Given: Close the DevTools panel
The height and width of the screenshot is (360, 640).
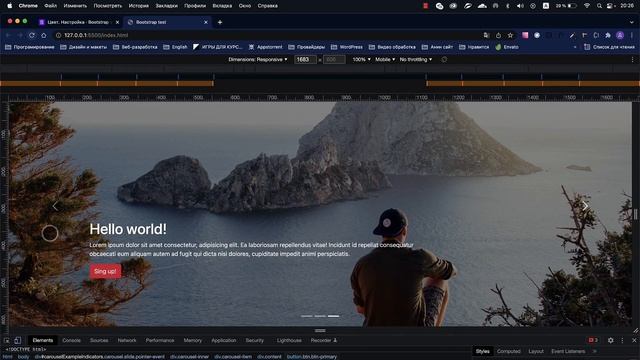Looking at the screenshot, I should click(x=634, y=340).
